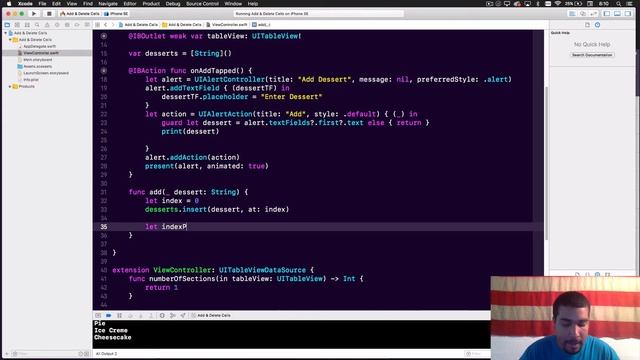Select the Standard editor button

pyautogui.click(x=572, y=13)
